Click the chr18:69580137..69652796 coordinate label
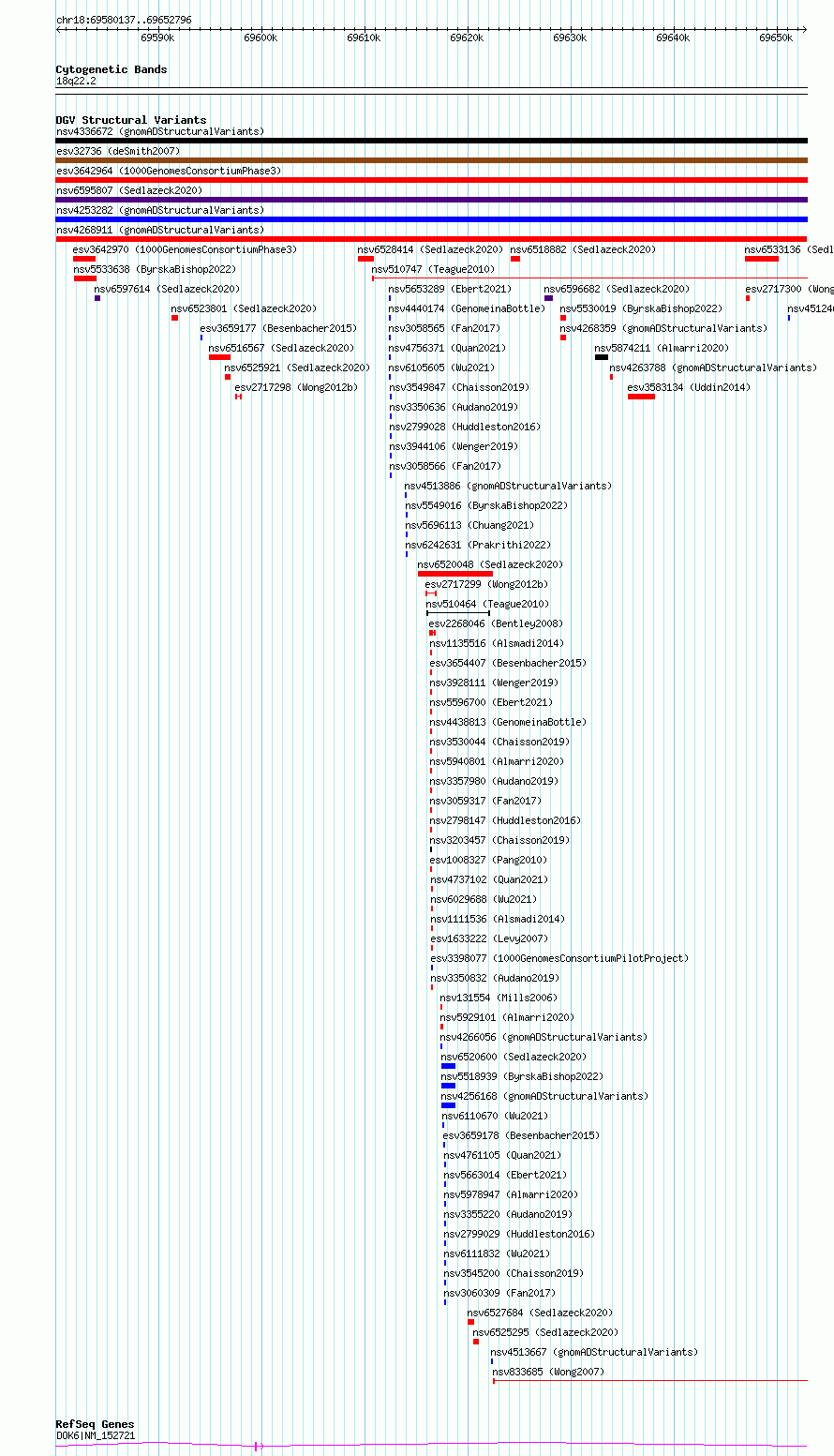The width and height of the screenshot is (834, 1456). [124, 20]
